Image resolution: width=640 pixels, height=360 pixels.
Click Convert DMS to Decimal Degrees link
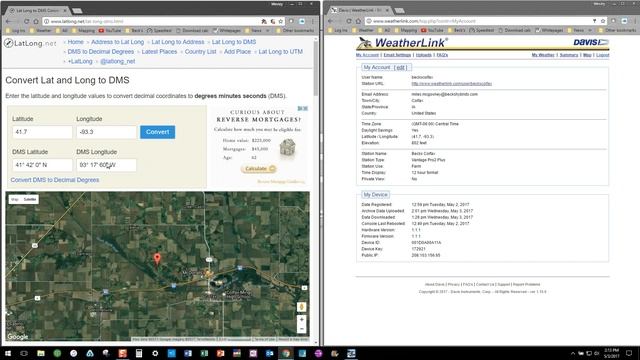coord(55,180)
